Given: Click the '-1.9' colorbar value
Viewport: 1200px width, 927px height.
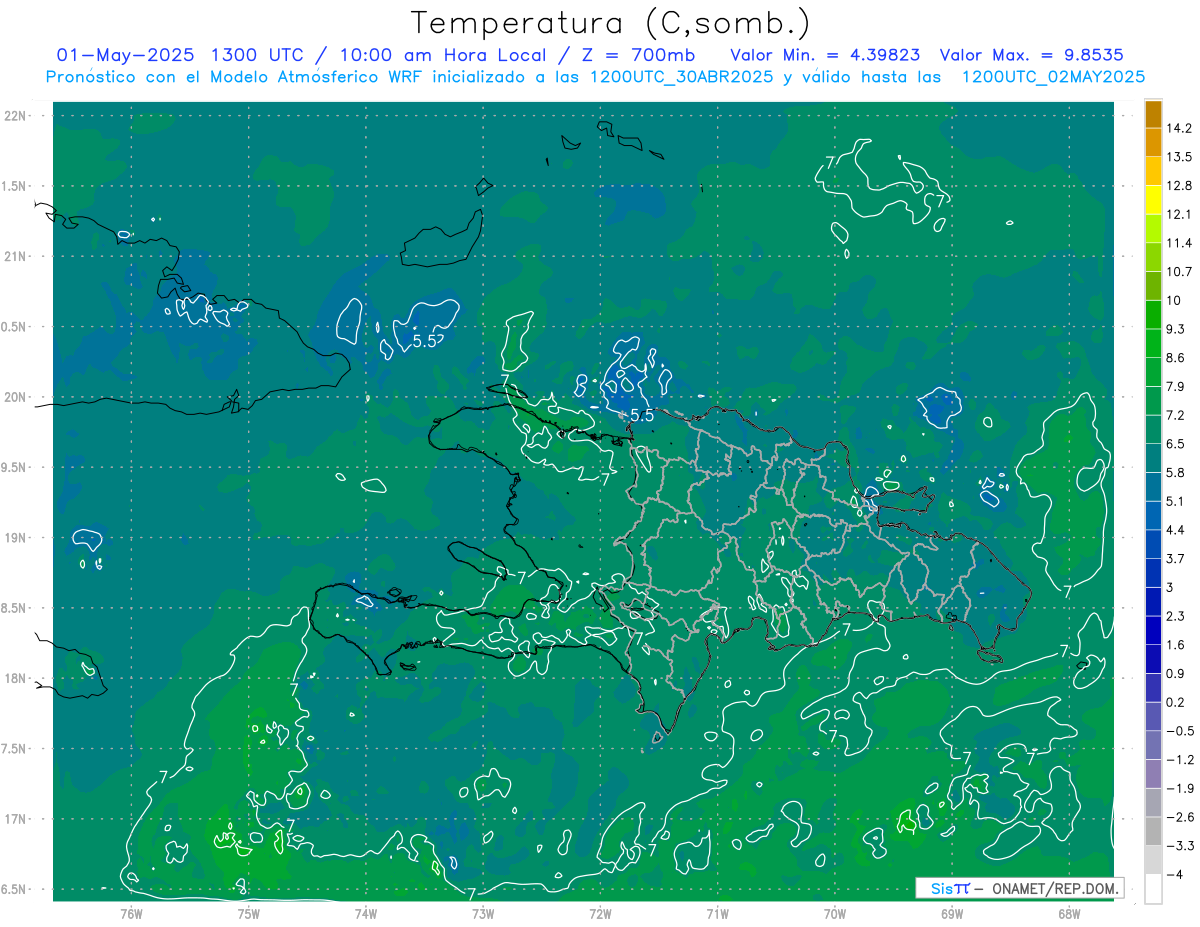Looking at the screenshot, I should [x=1180, y=788].
